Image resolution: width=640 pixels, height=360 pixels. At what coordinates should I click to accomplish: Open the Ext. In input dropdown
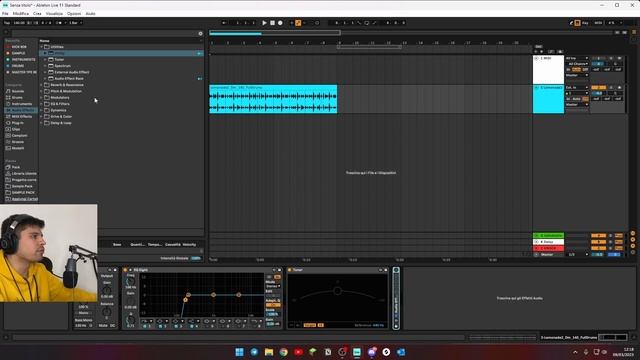[576, 88]
